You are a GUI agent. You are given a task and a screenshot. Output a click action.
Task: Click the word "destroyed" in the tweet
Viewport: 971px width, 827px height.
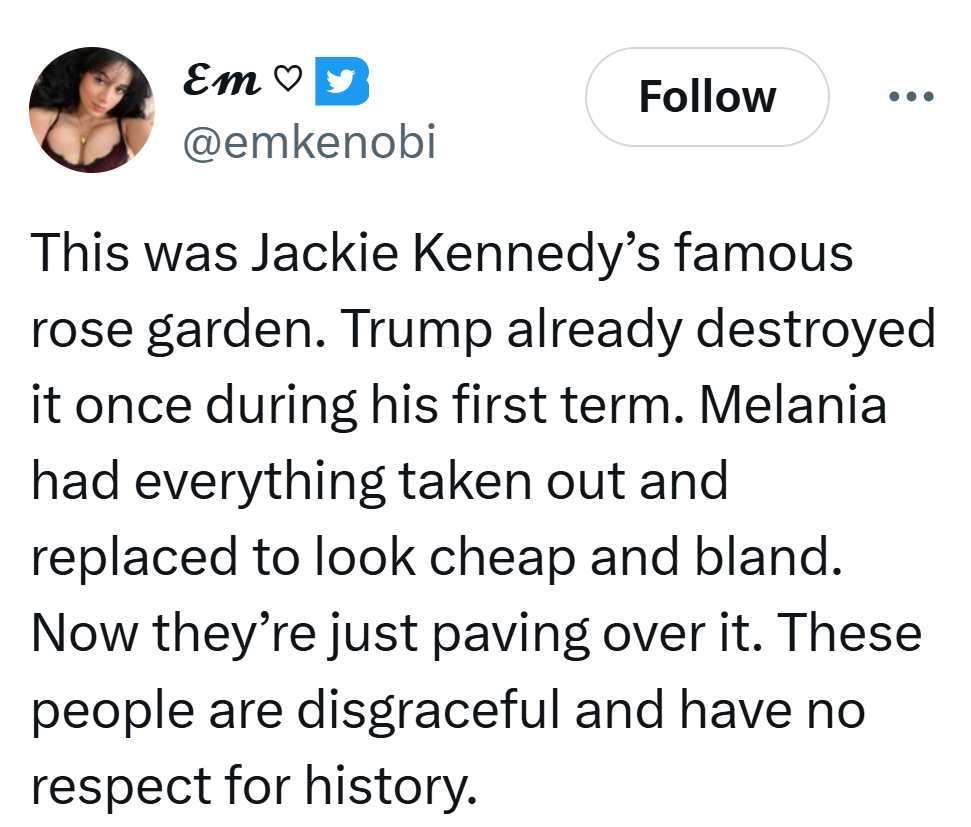pyautogui.click(x=815, y=330)
